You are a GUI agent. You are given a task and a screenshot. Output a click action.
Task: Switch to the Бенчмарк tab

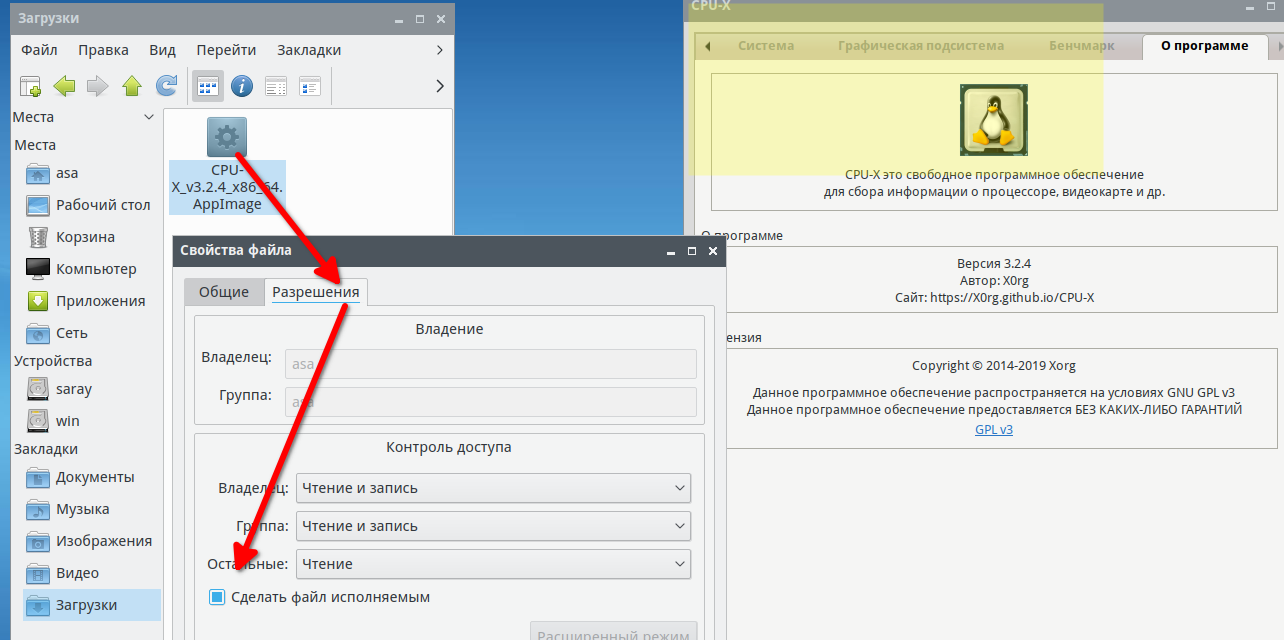coord(1082,46)
